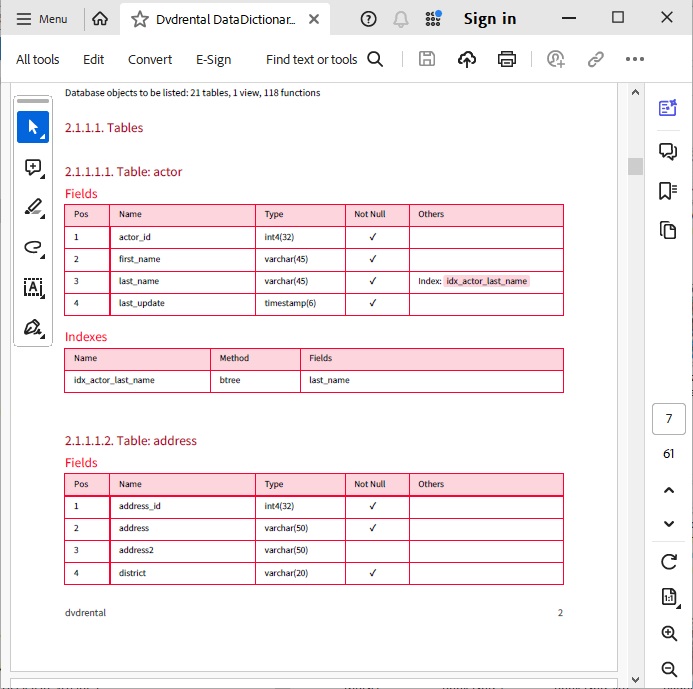Choose the highlighter tool
The height and width of the screenshot is (689, 693).
[33, 208]
